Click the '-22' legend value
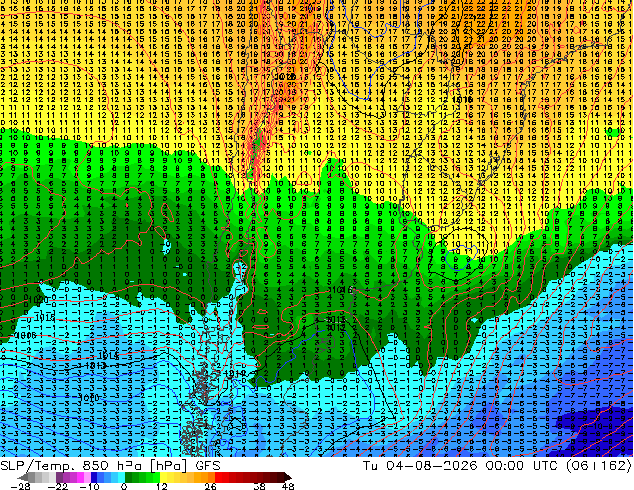 click(58, 486)
